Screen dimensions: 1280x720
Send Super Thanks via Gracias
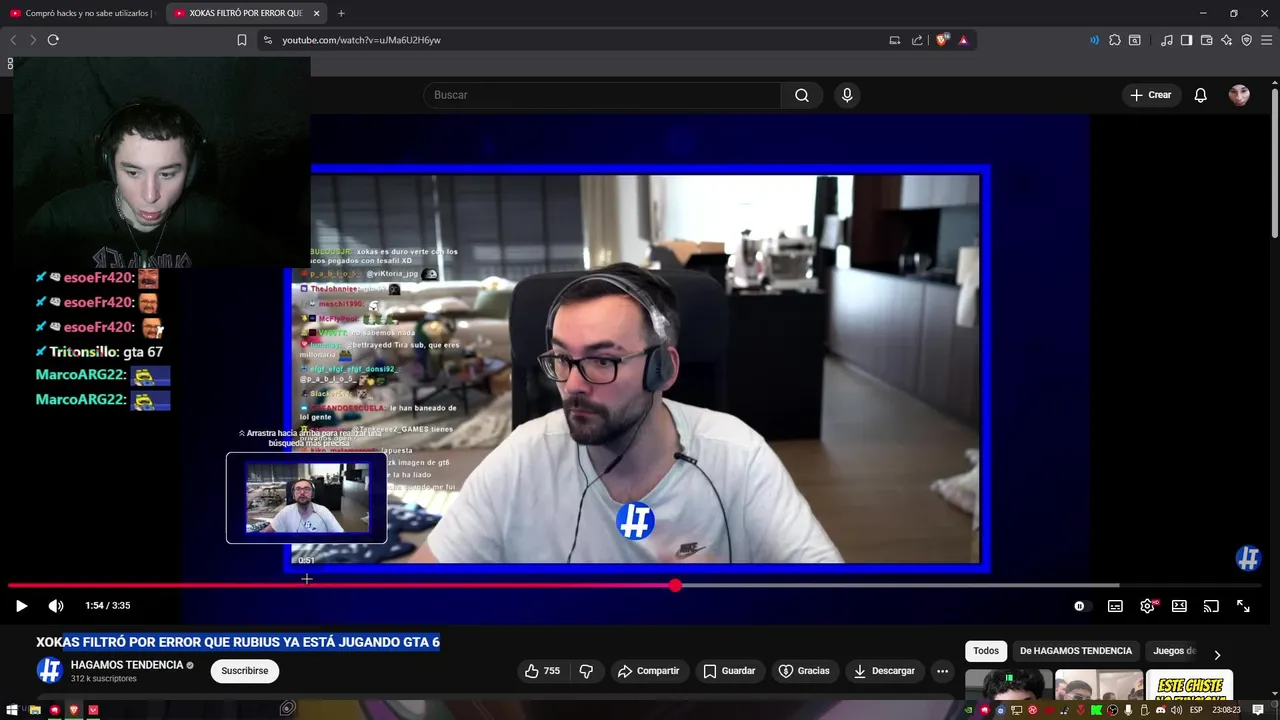click(804, 671)
